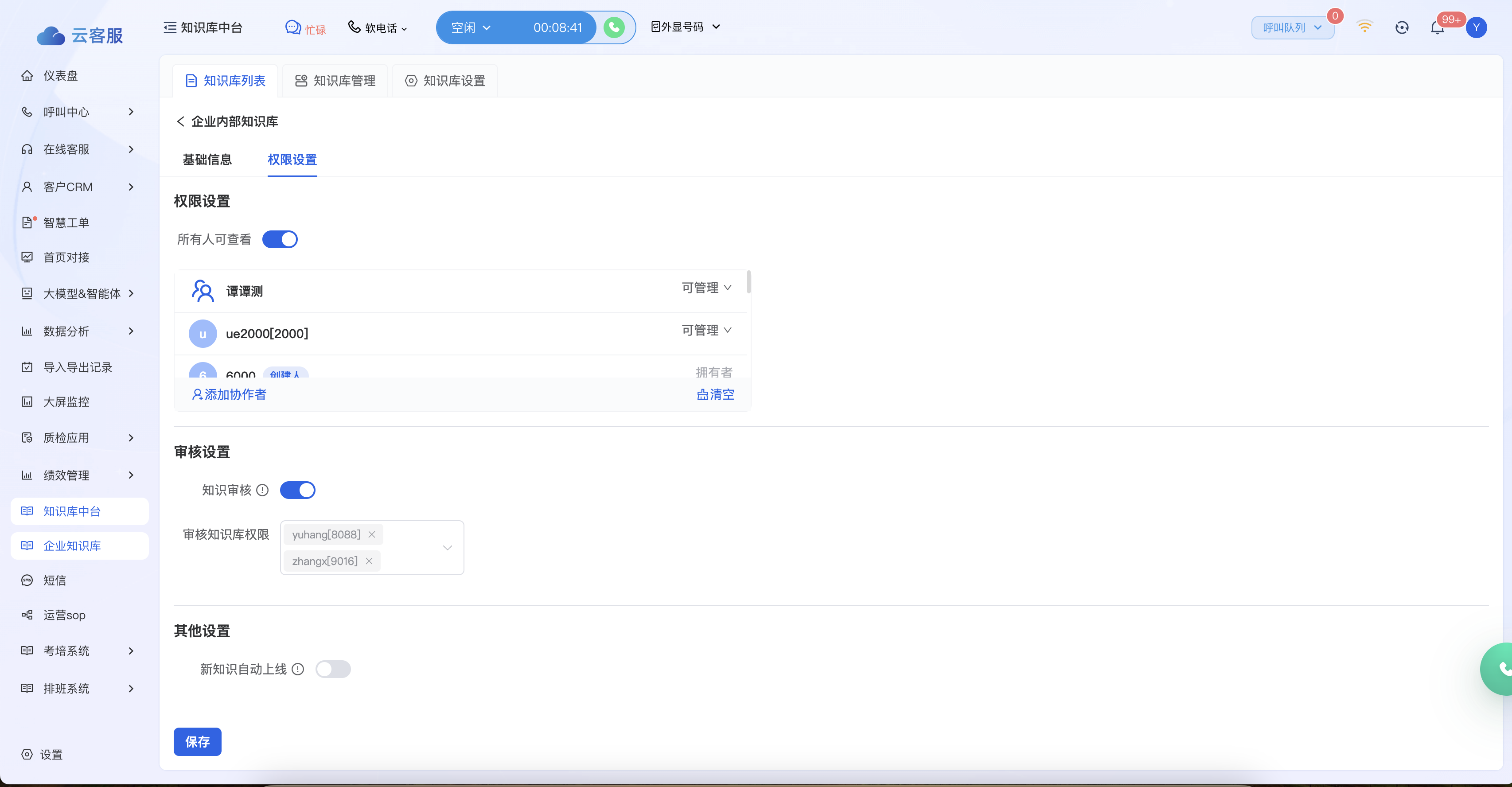This screenshot has height=787, width=1512.
Task: Enable the 新知识自动上线 switch
Action: 333,669
